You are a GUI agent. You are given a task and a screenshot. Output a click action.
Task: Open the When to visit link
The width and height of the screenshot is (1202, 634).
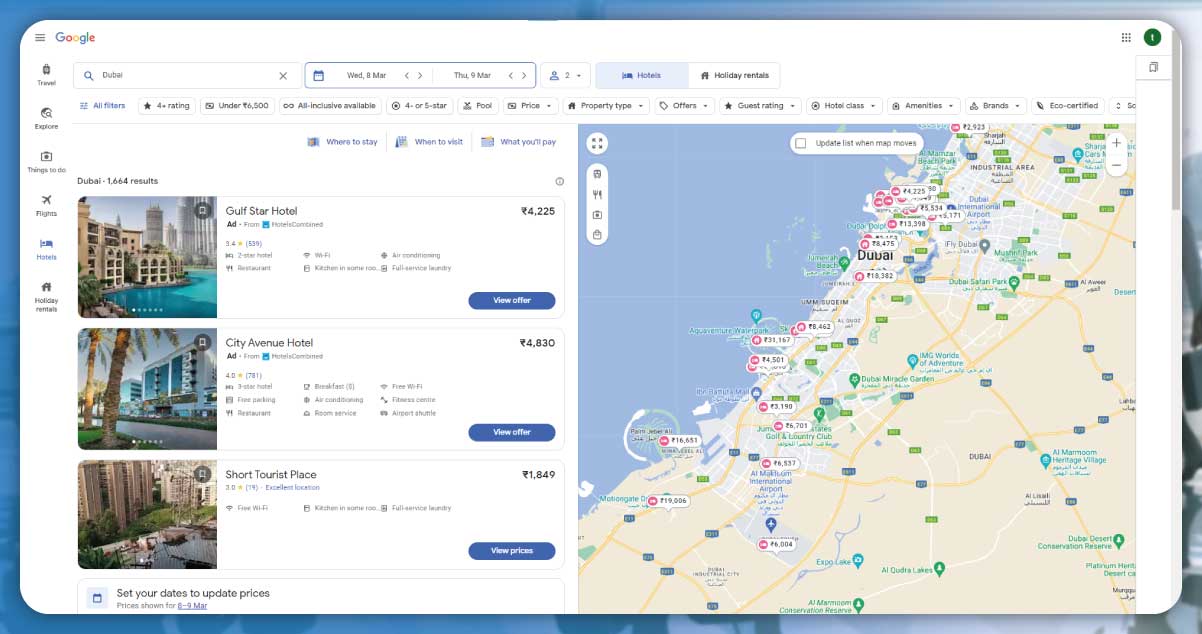pos(429,142)
